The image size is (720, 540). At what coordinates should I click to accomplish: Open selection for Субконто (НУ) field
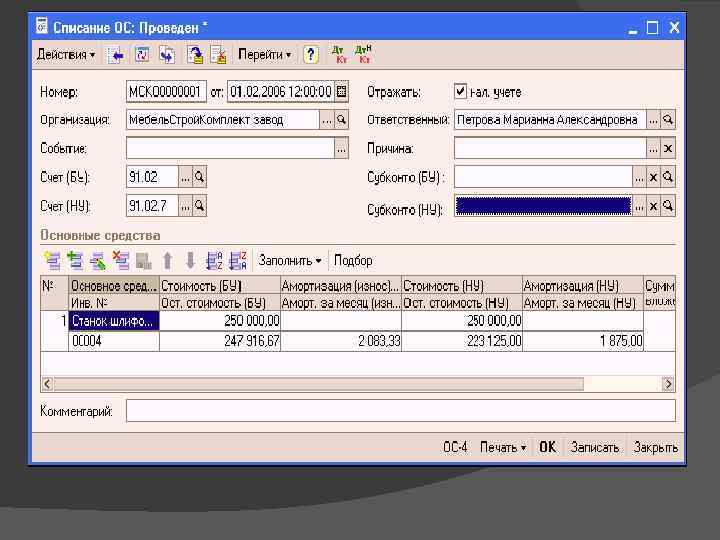pos(639,206)
